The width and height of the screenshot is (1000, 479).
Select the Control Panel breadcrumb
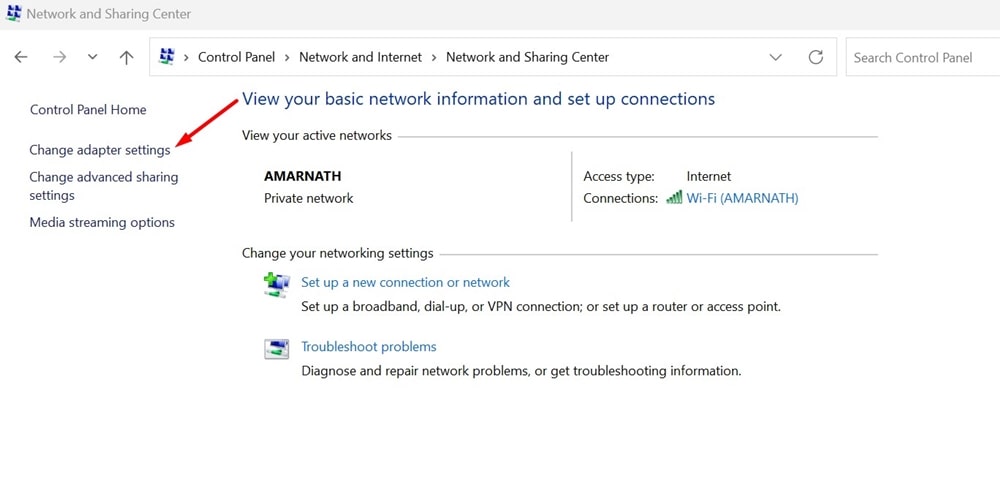[x=234, y=58]
